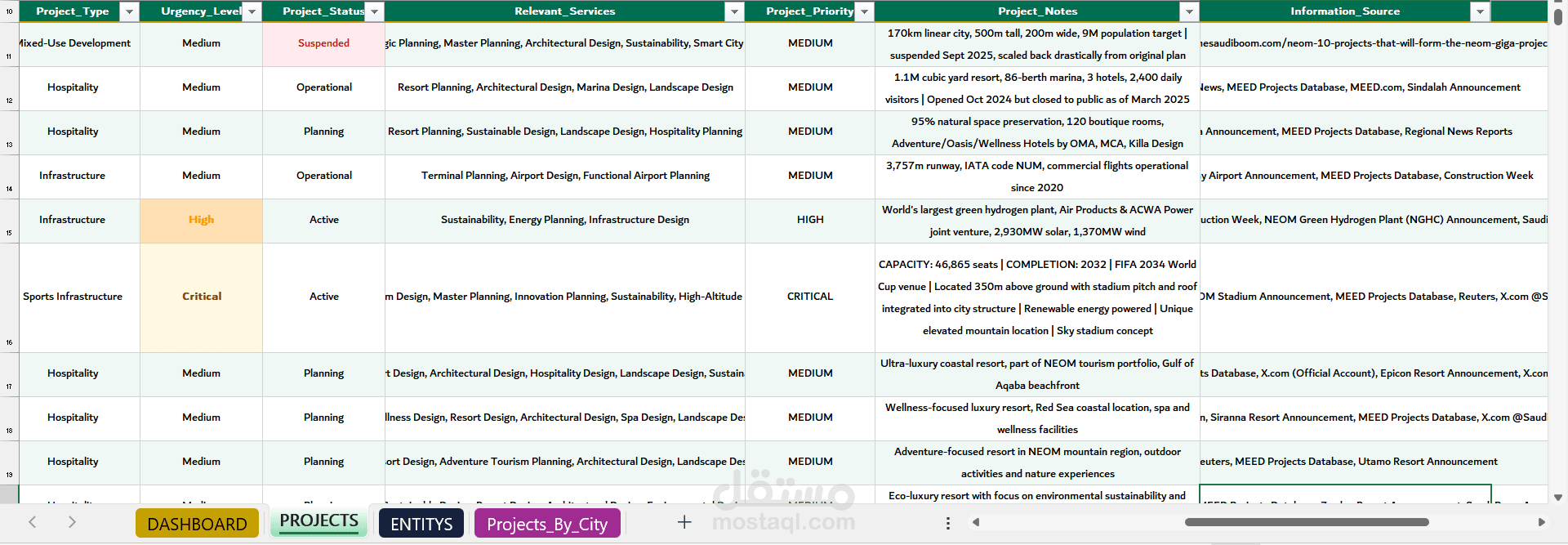Image resolution: width=1568 pixels, height=545 pixels.
Task: Add a new sheet with plus icon
Action: [x=684, y=522]
